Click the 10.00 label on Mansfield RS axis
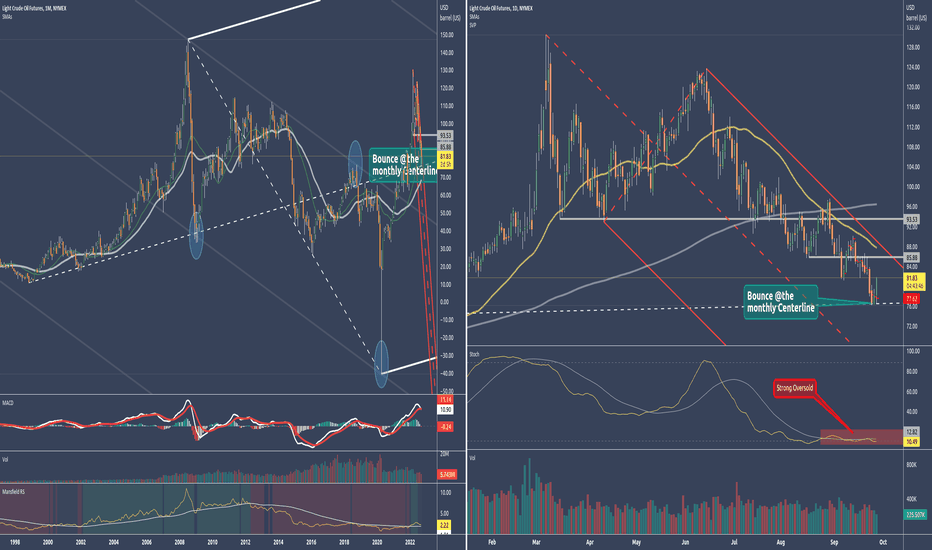The width and height of the screenshot is (932, 550). [445, 493]
